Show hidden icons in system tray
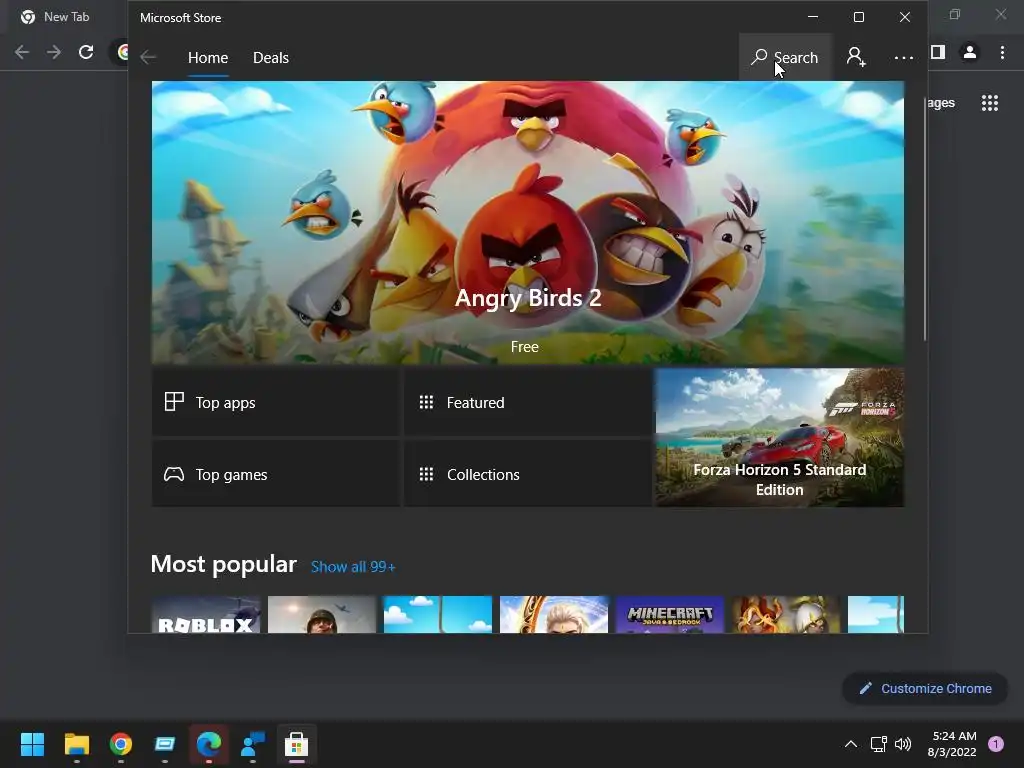 pyautogui.click(x=850, y=744)
